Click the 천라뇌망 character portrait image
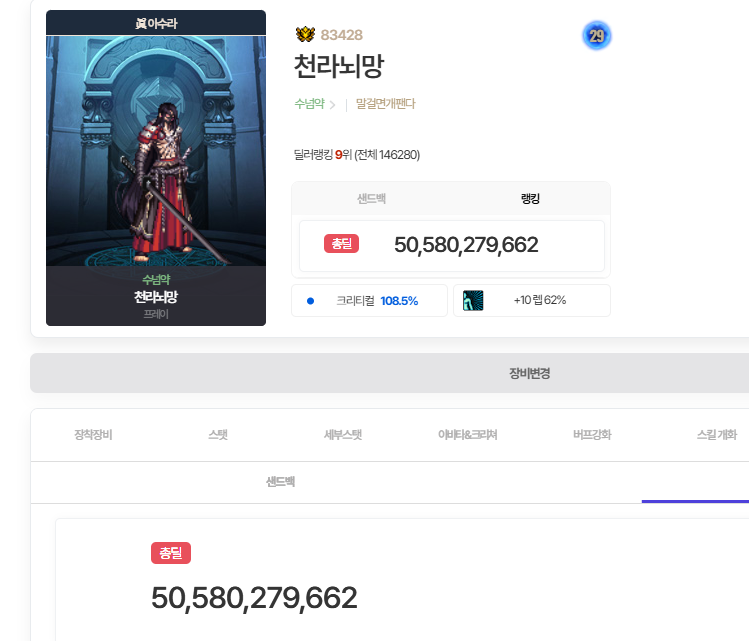Screen dimensions: 749x641 (x=156, y=150)
